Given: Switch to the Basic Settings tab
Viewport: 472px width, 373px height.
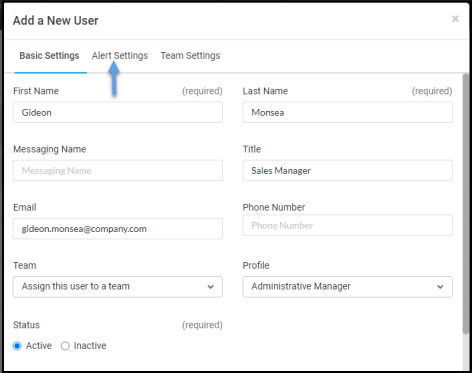Looking at the screenshot, I should [49, 56].
